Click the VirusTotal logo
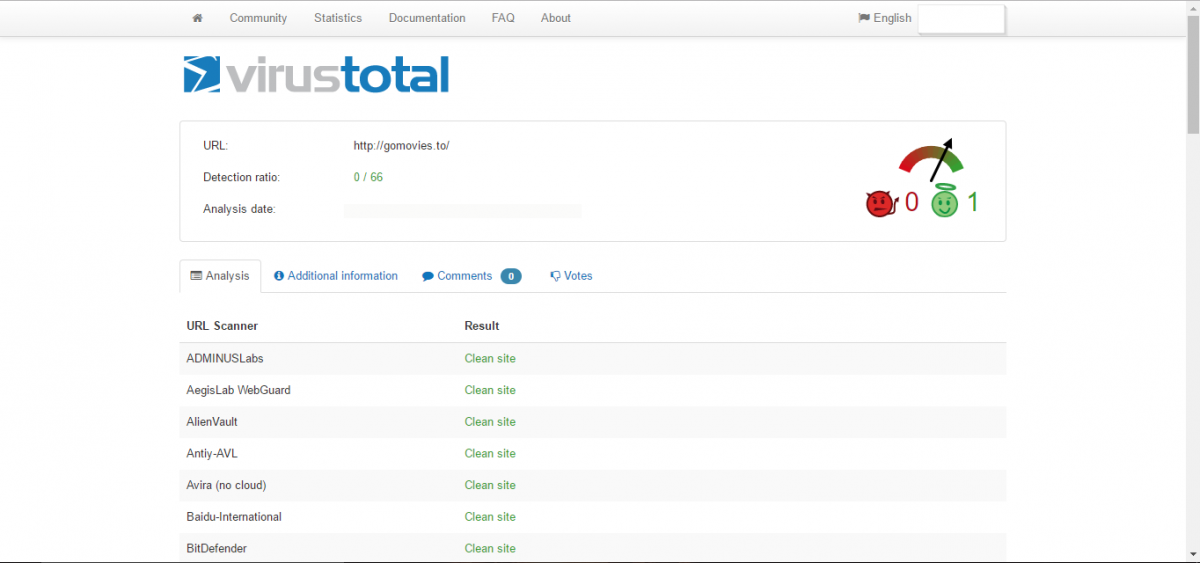This screenshot has height=563, width=1200. (x=316, y=75)
